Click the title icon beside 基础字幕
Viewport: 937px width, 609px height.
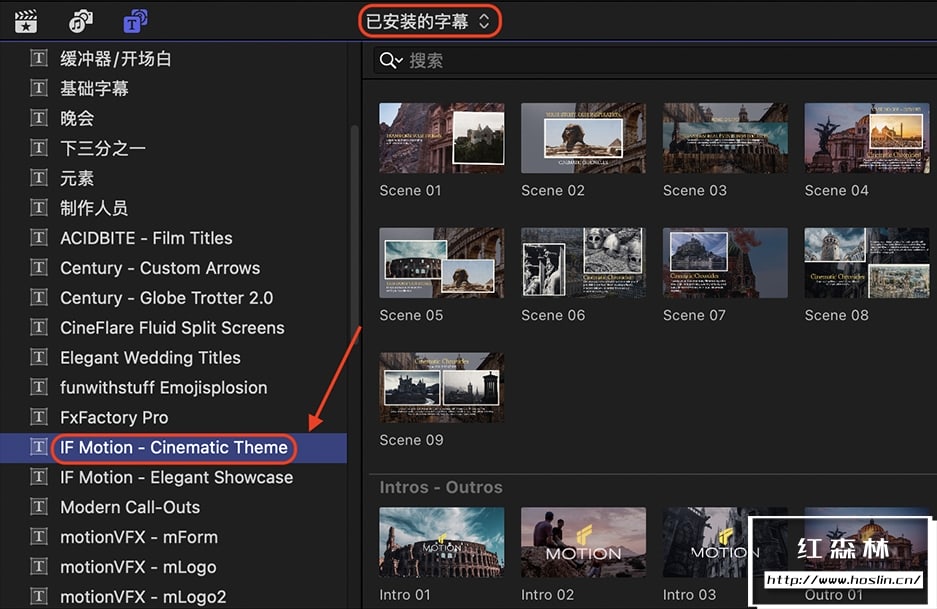[39, 88]
